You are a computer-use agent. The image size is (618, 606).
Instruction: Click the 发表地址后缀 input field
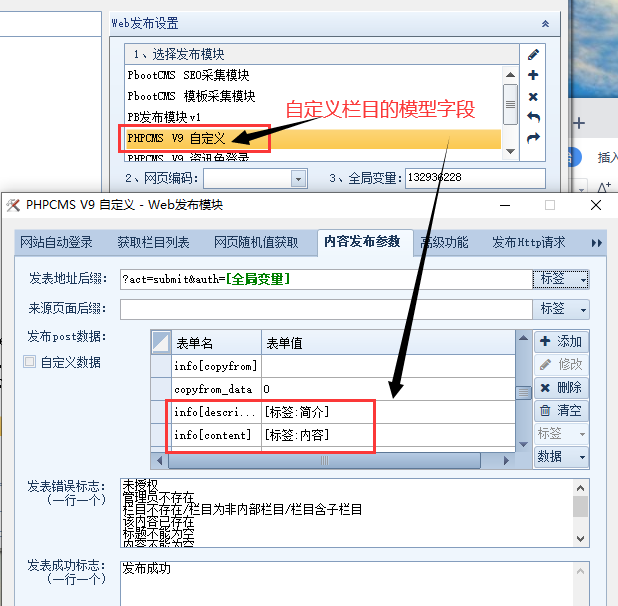click(326, 279)
